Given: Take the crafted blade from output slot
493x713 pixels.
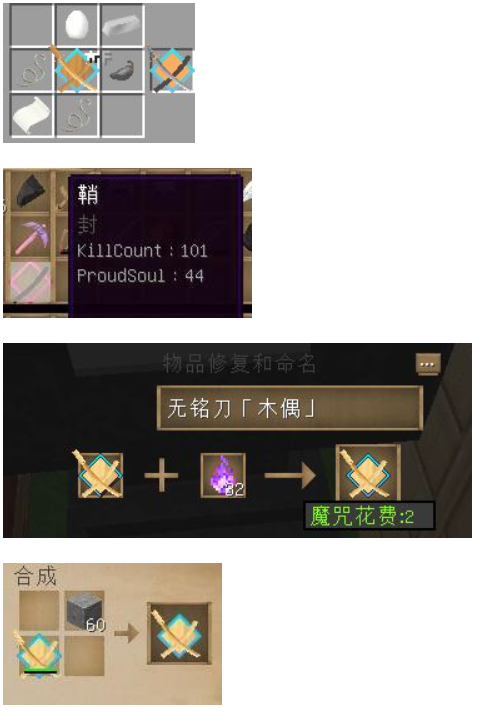Looking at the screenshot, I should tap(171, 70).
